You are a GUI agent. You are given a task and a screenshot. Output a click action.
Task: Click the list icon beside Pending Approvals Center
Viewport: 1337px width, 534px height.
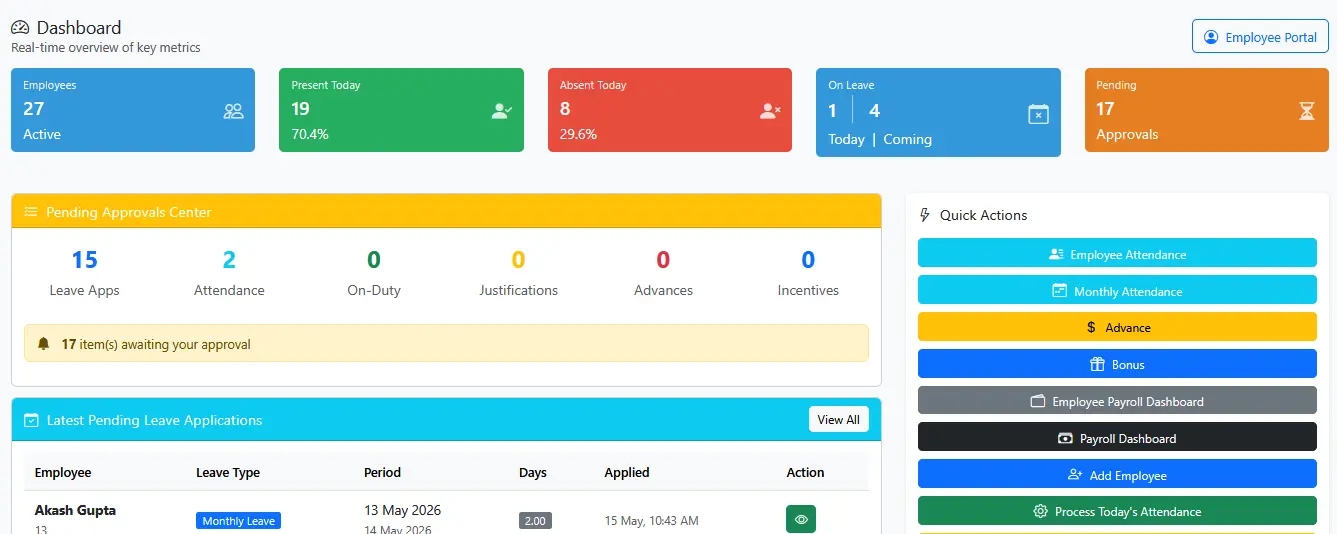click(x=31, y=212)
